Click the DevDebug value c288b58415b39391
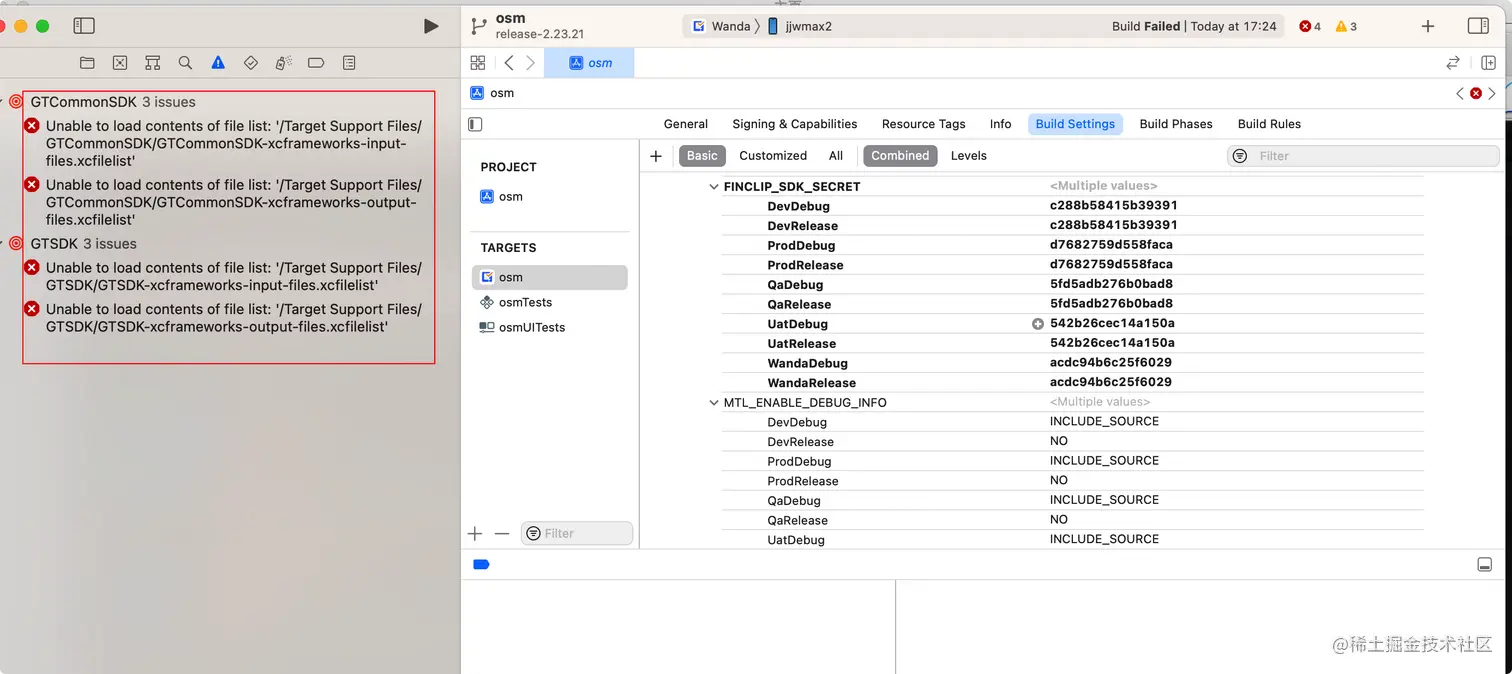 pyautogui.click(x=1113, y=206)
